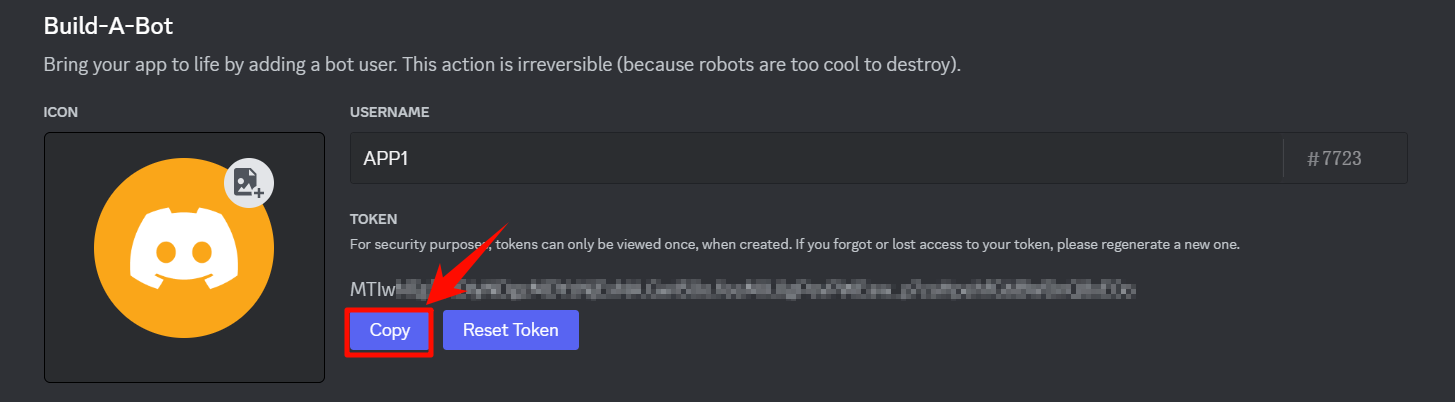
Task: Click the #7723 discriminator tag
Action: click(x=1335, y=159)
